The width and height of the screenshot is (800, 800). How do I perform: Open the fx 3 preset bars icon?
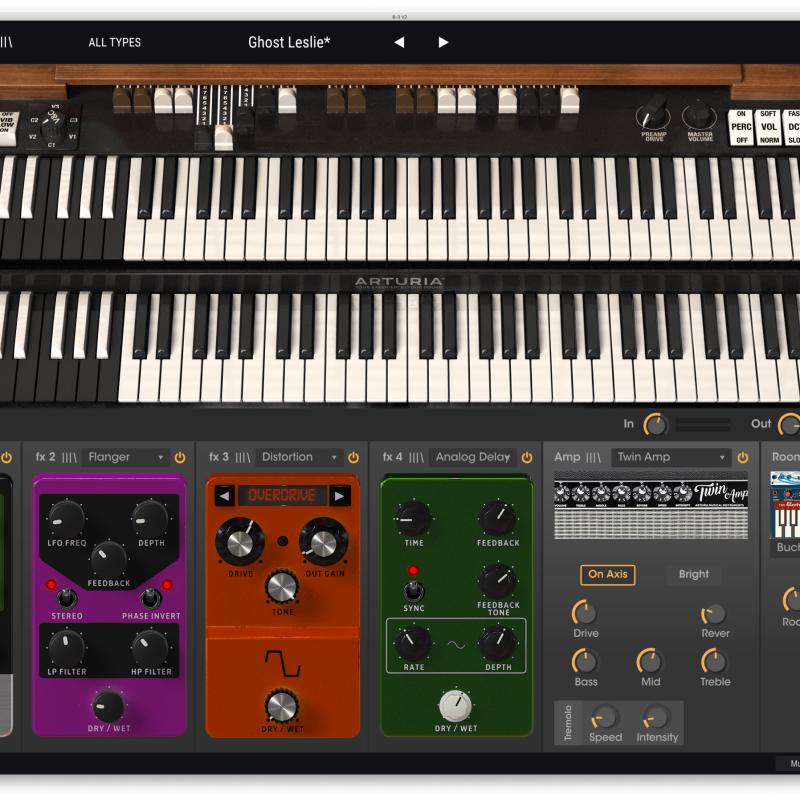point(243,457)
